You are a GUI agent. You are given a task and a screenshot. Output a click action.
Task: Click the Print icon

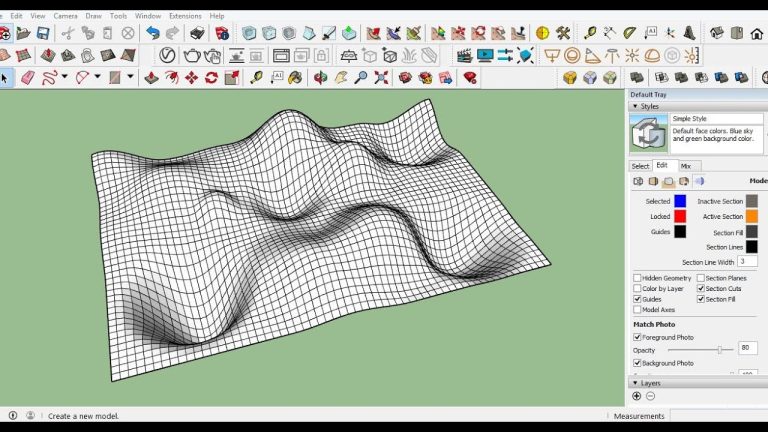197,33
